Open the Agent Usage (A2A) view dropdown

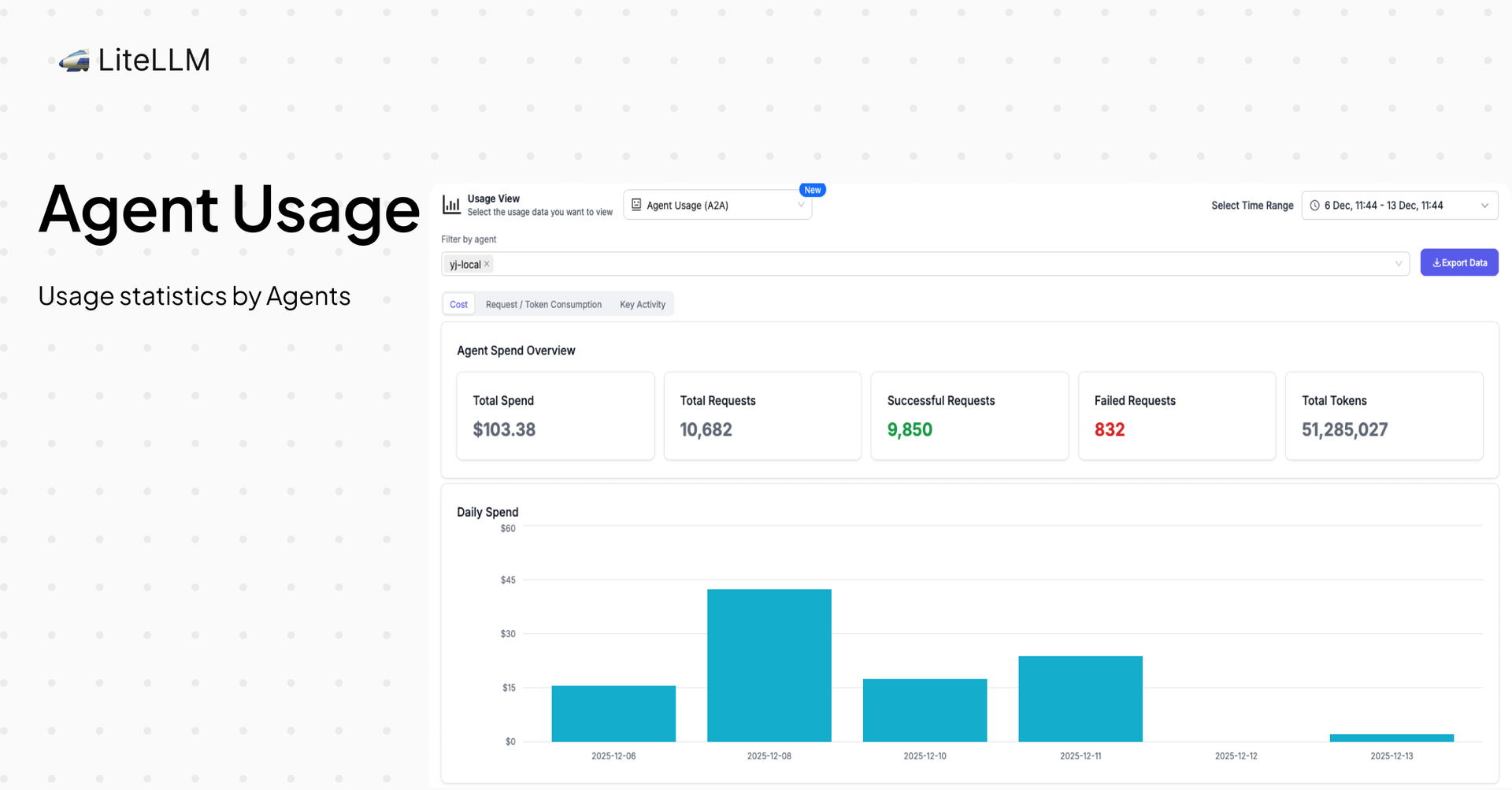[x=717, y=206]
